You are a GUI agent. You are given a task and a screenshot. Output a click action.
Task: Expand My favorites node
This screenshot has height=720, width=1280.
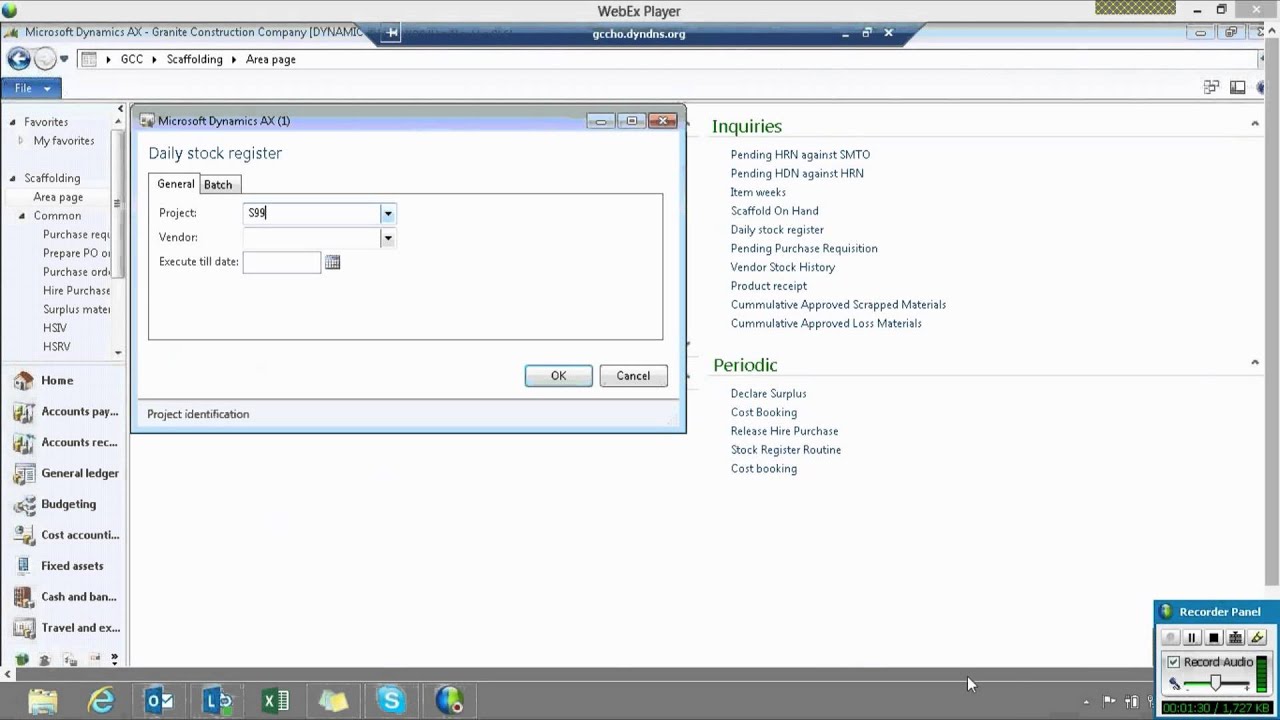click(20, 141)
